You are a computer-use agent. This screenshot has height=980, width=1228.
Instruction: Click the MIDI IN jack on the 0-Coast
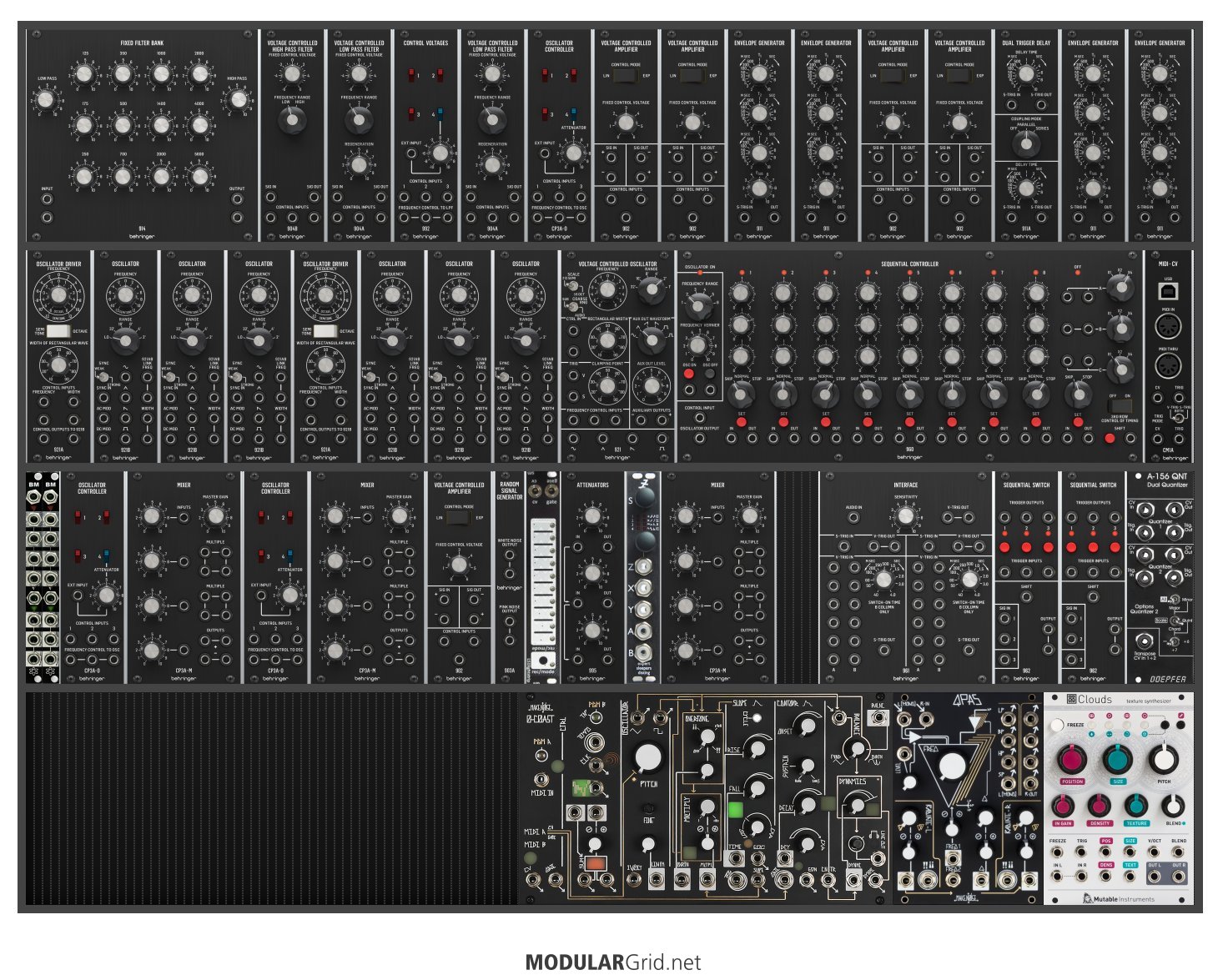click(543, 779)
